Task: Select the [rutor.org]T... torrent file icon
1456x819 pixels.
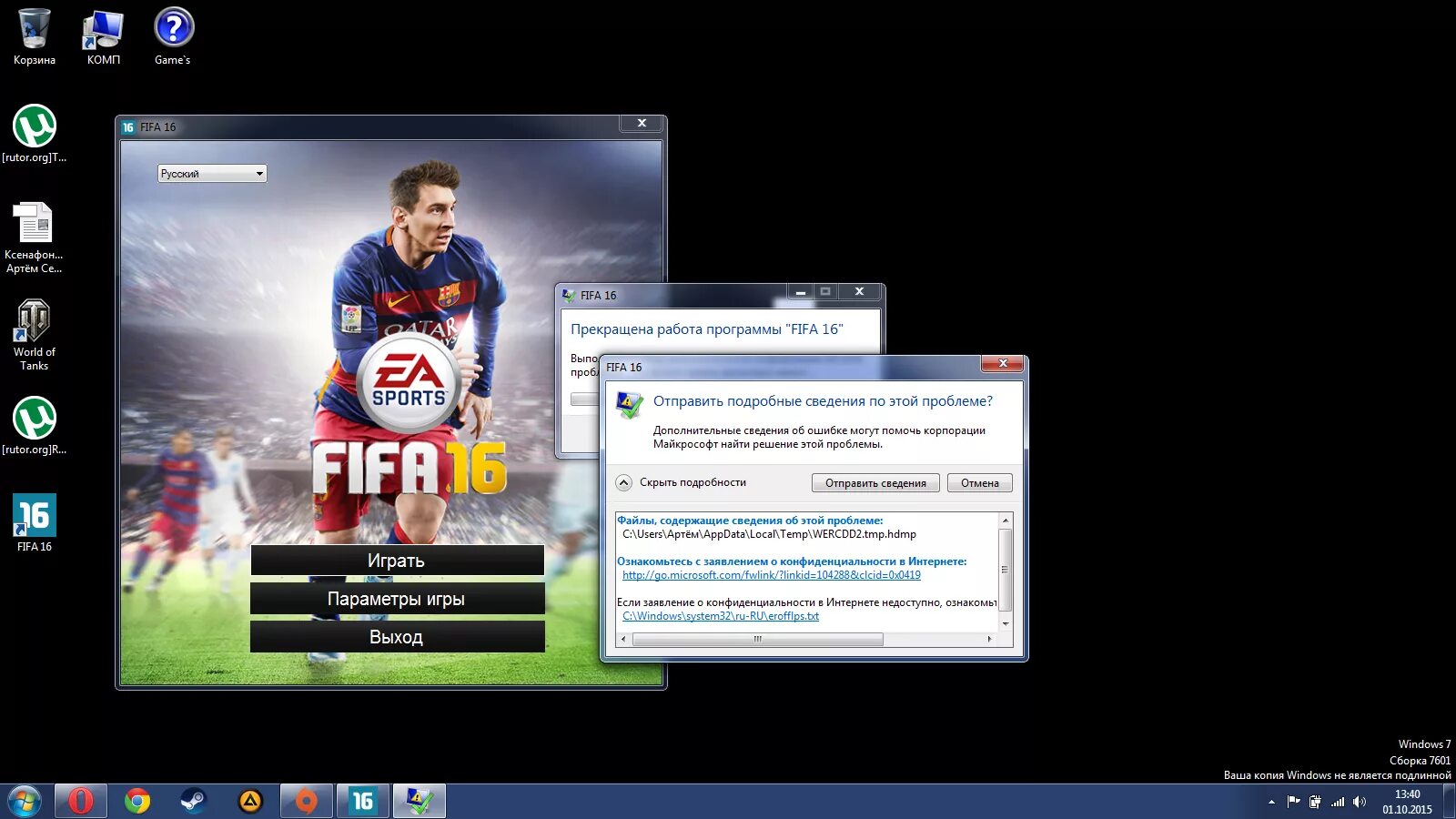Action: coord(35,134)
